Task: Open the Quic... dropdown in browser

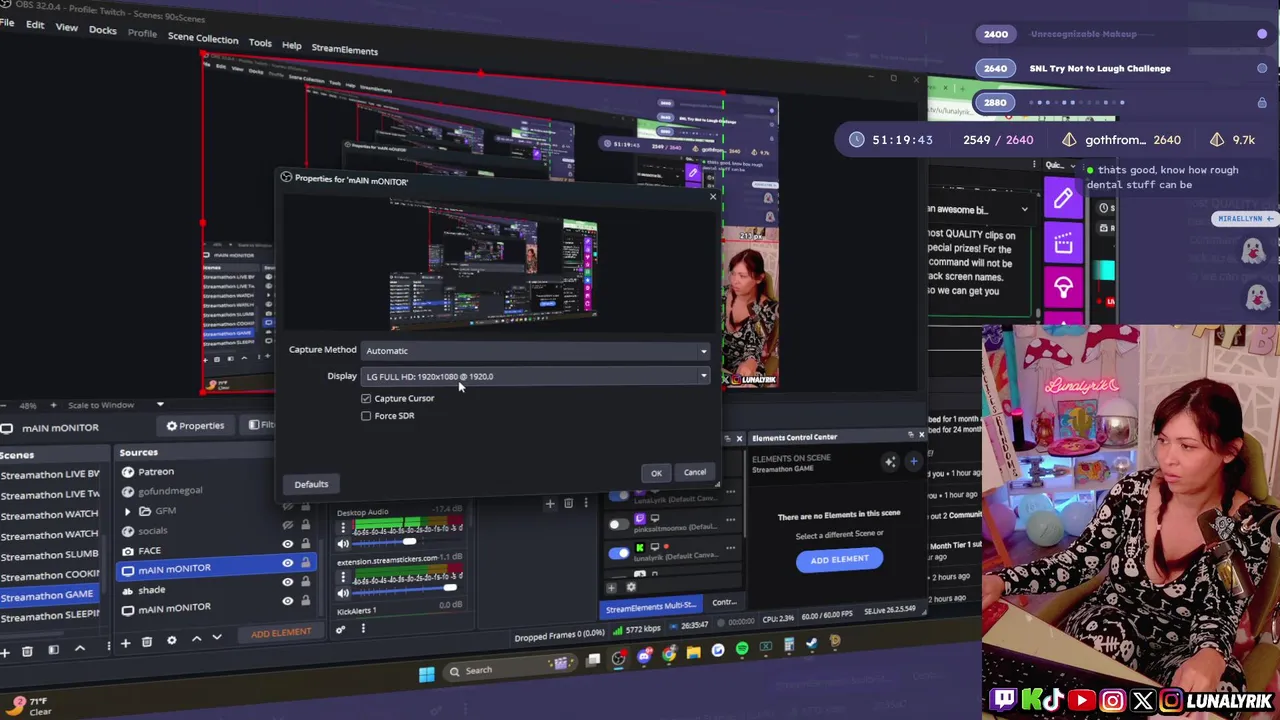Action: [x=1060, y=165]
